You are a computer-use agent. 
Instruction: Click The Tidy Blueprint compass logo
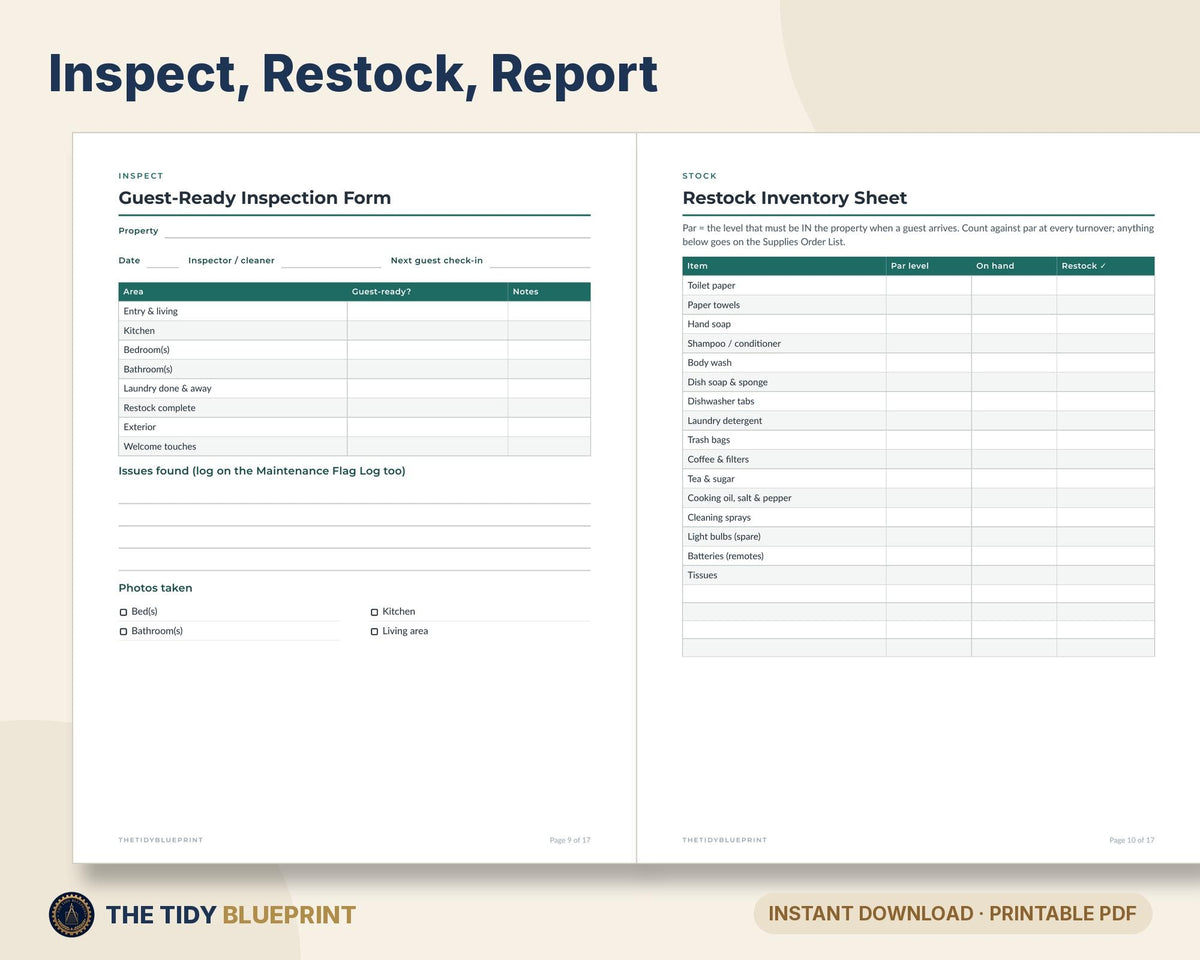click(x=71, y=914)
